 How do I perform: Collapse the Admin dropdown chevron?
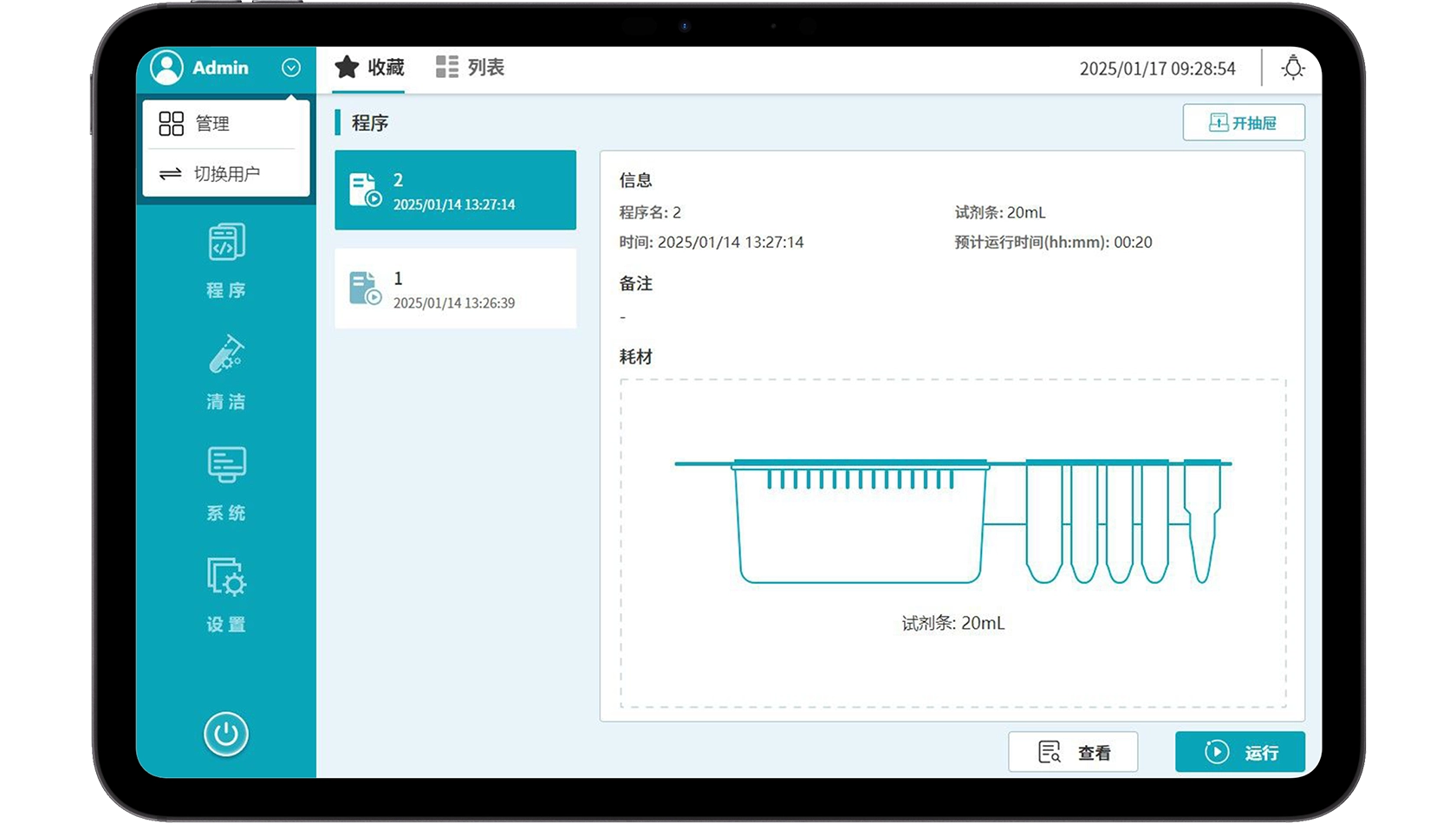click(291, 68)
